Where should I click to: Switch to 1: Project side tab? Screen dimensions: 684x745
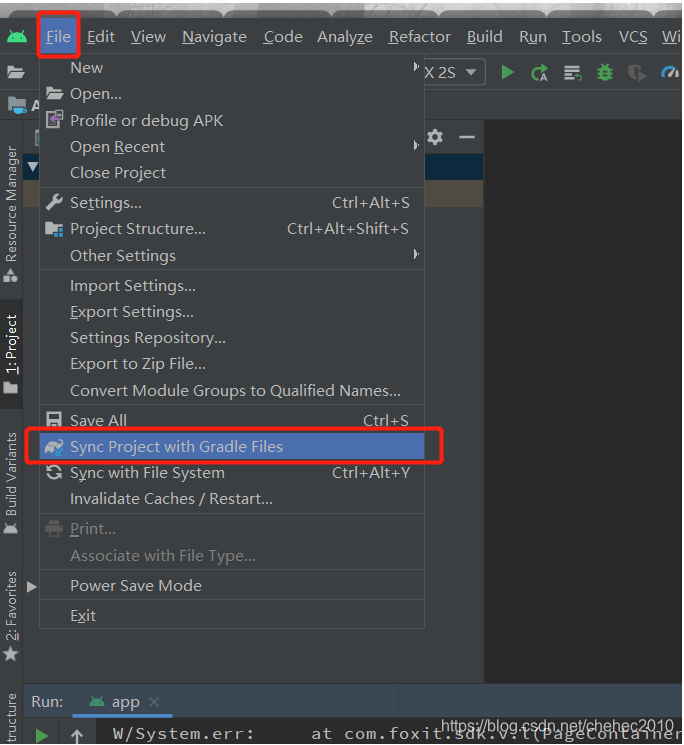(x=11, y=354)
